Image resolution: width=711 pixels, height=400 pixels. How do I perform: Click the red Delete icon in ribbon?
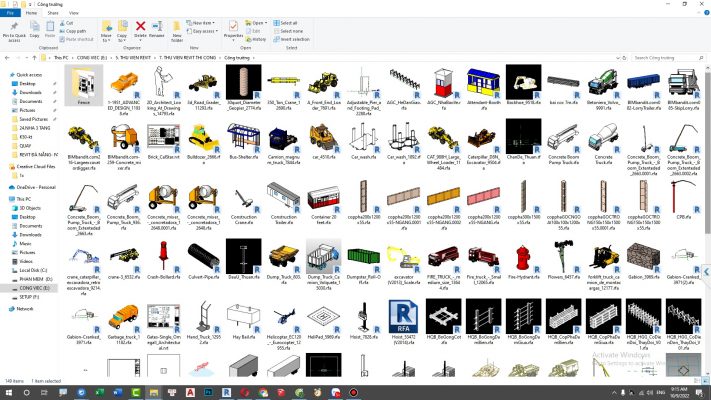coord(140,26)
